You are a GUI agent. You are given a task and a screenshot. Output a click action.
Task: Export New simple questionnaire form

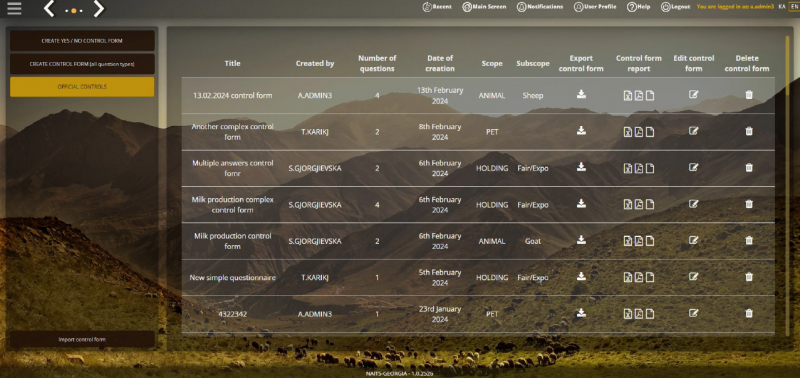coord(581,276)
